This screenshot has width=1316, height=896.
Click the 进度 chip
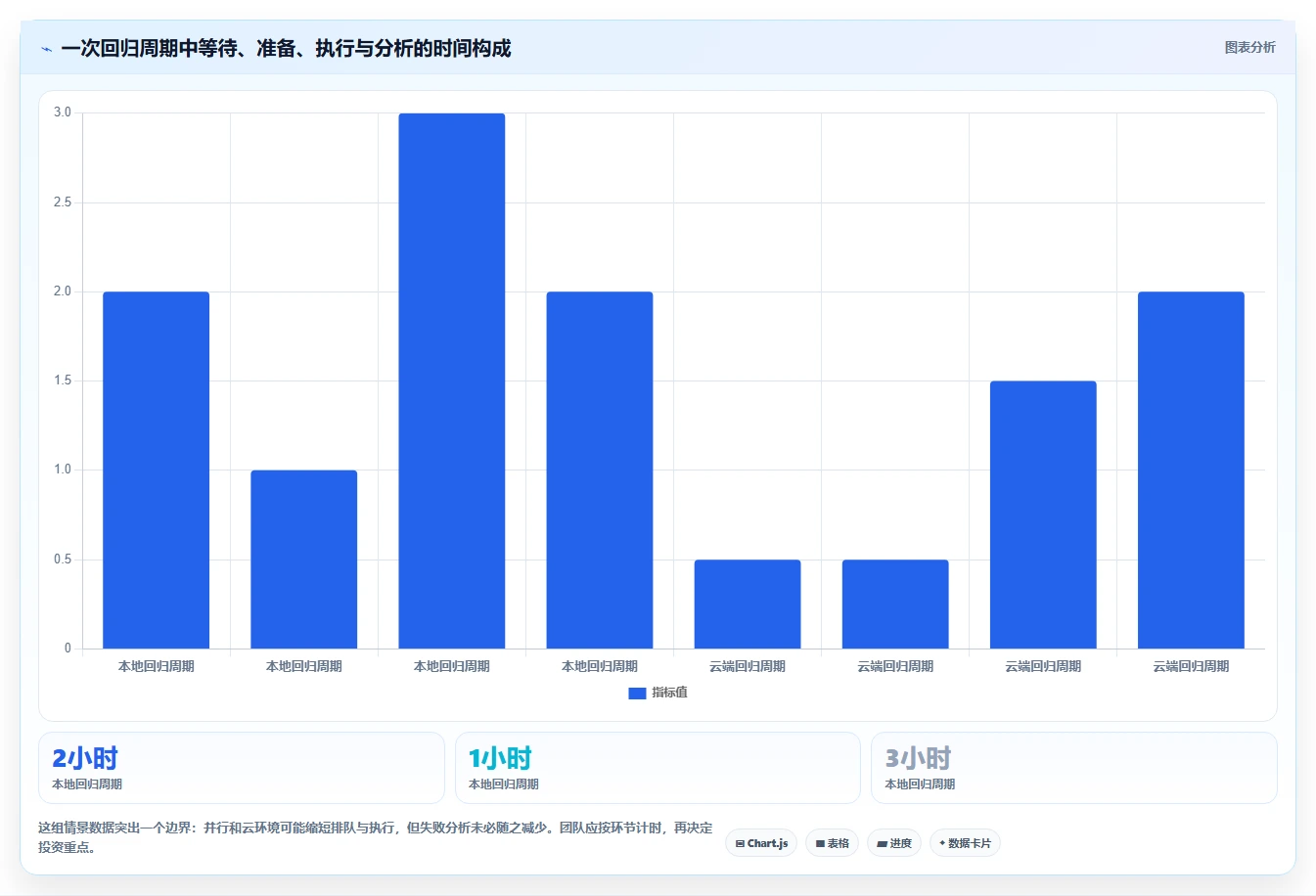[894, 843]
